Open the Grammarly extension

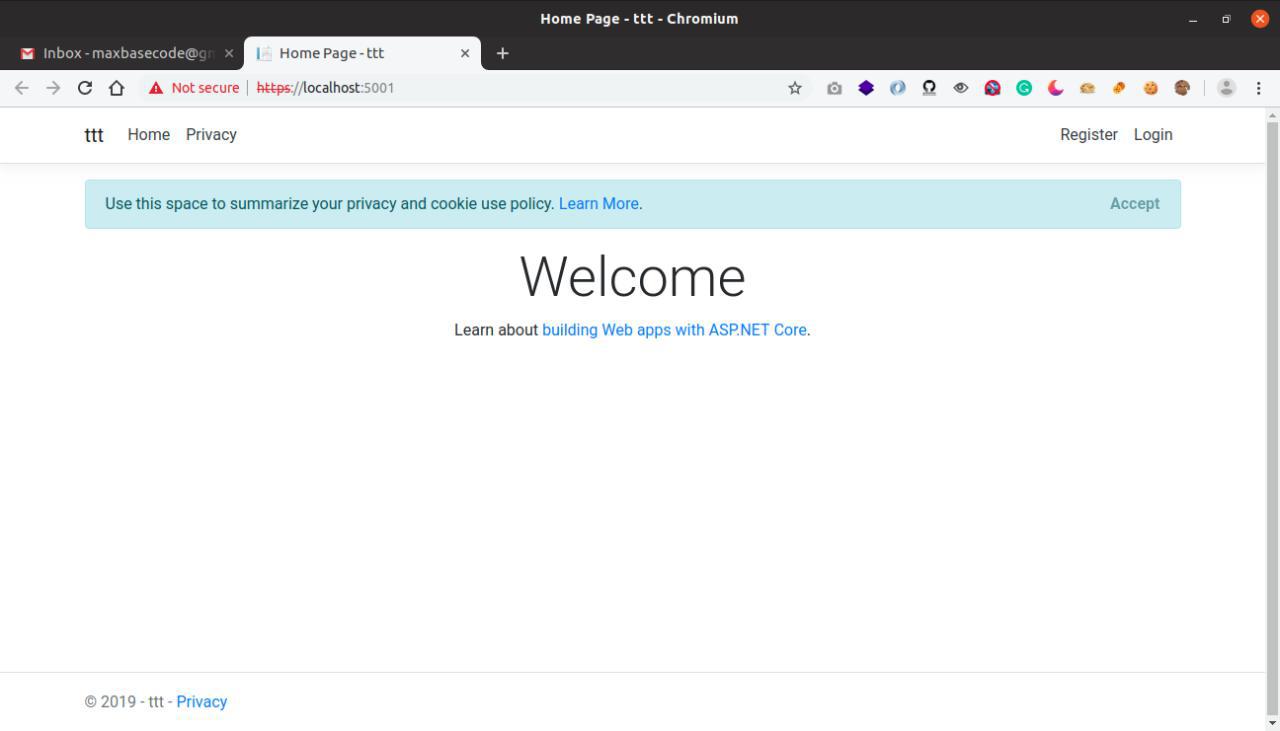(1024, 88)
